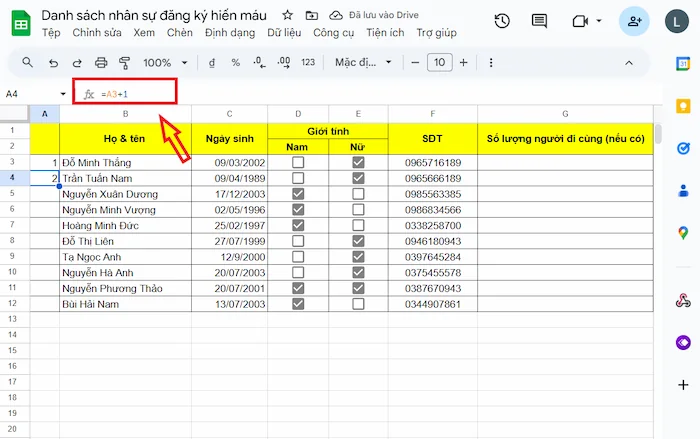Open the Định dạng menu
Image resolution: width=700 pixels, height=439 pixels.
pyautogui.click(x=230, y=33)
